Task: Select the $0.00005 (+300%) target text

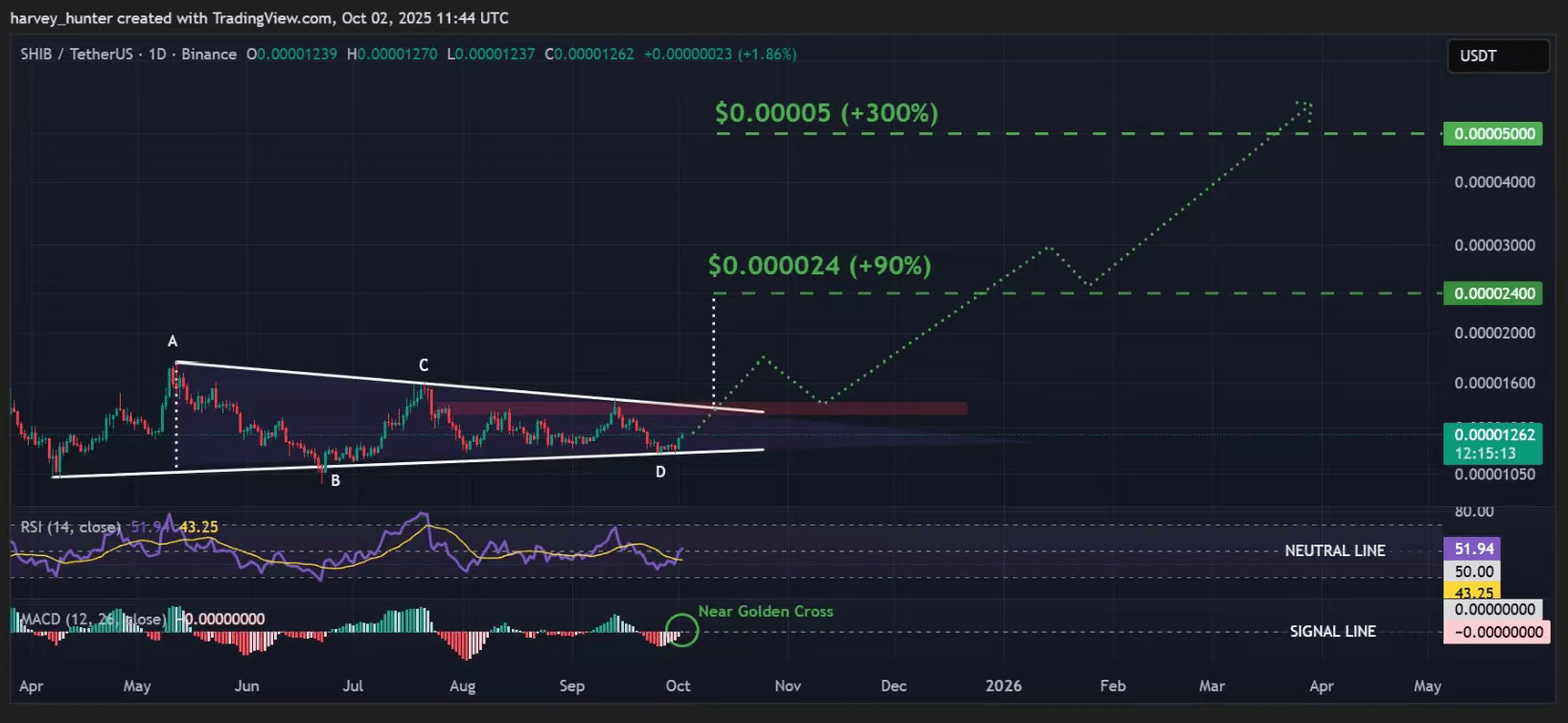Action: (826, 113)
